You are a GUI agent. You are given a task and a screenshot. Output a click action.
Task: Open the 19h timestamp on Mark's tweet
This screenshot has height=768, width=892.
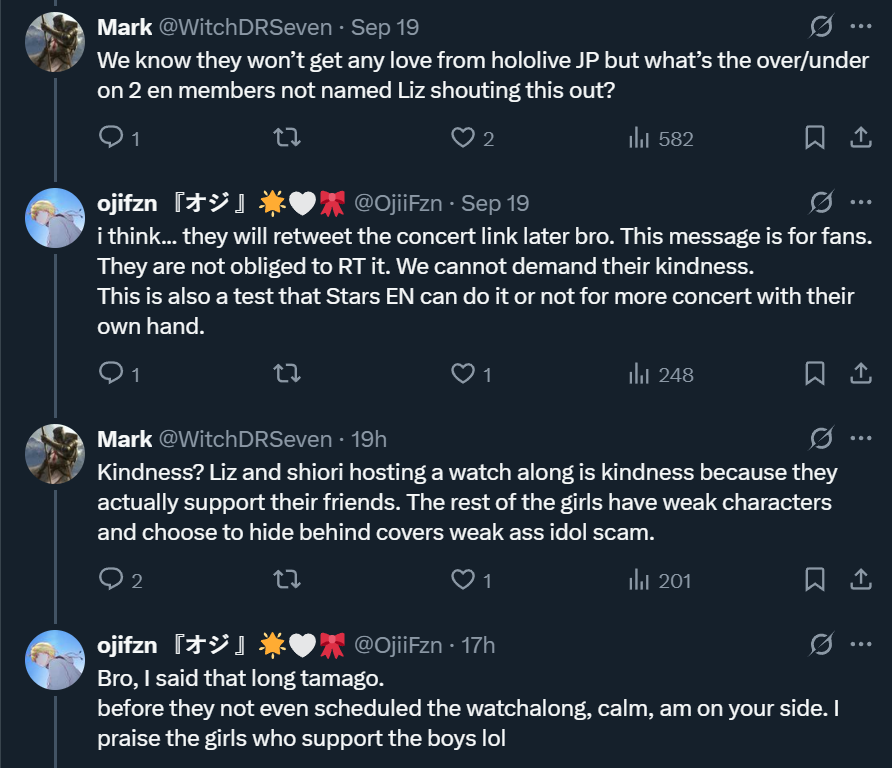[x=370, y=439]
